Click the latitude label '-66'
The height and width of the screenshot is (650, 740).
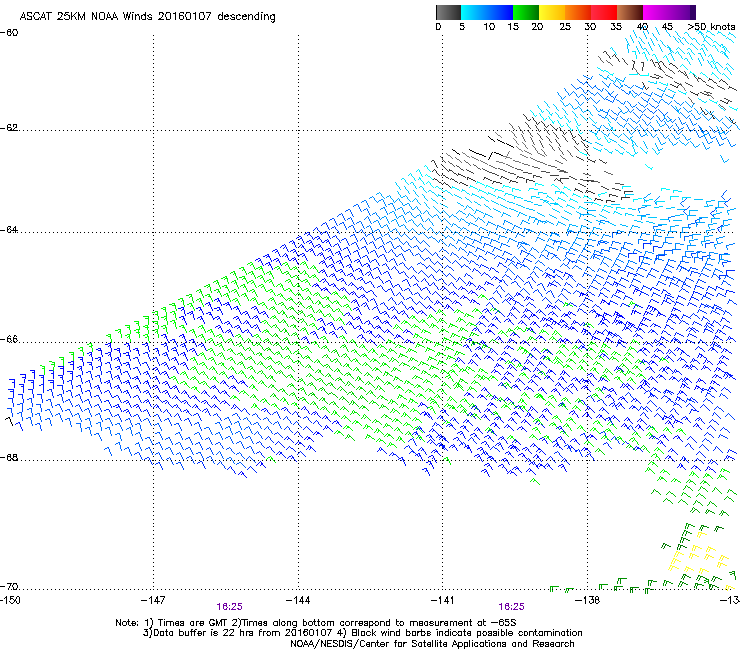[9, 339]
